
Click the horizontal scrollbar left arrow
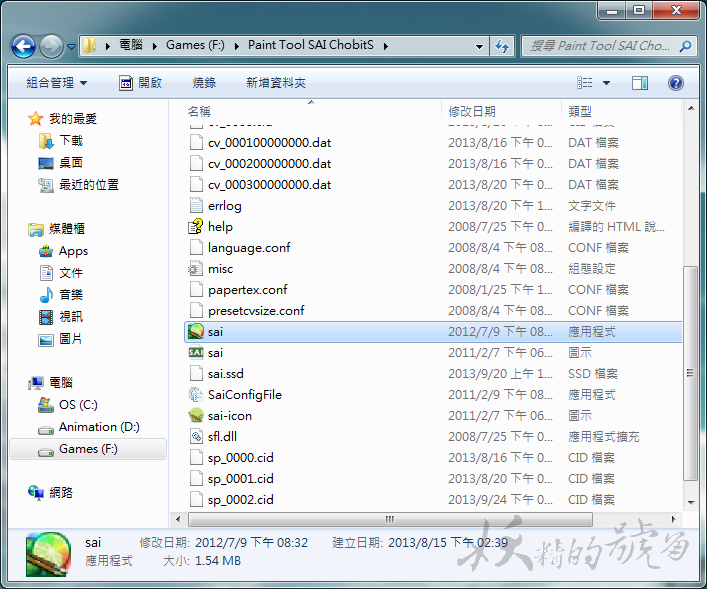point(179,520)
